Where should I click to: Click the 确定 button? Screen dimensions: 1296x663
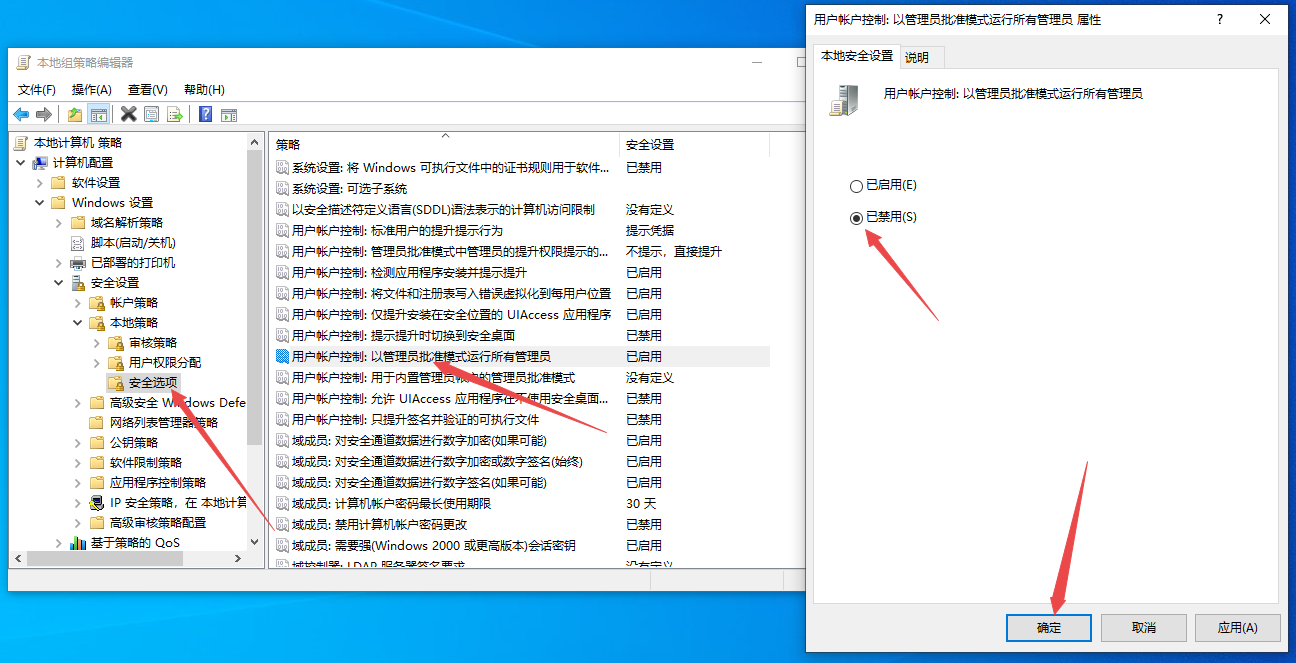point(1048,628)
